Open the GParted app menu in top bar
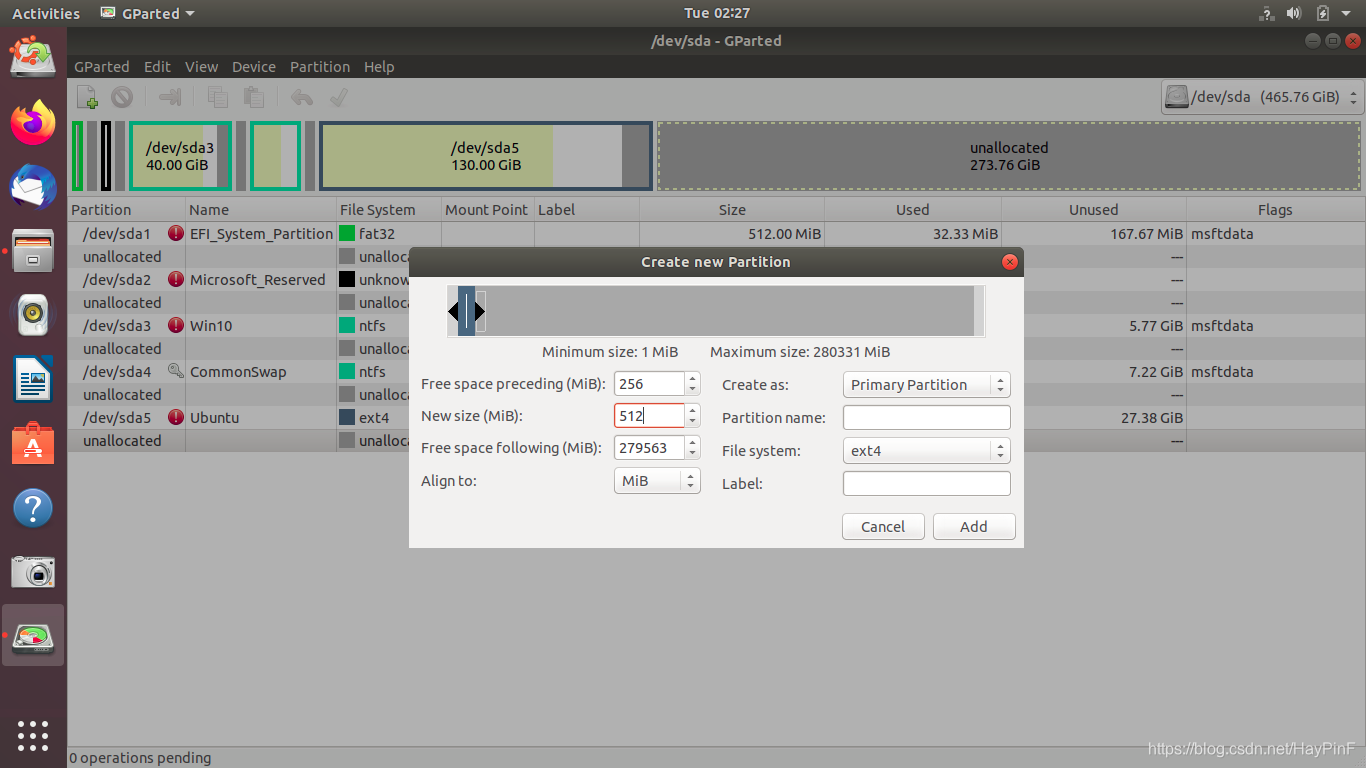The height and width of the screenshot is (768, 1366). click(148, 13)
